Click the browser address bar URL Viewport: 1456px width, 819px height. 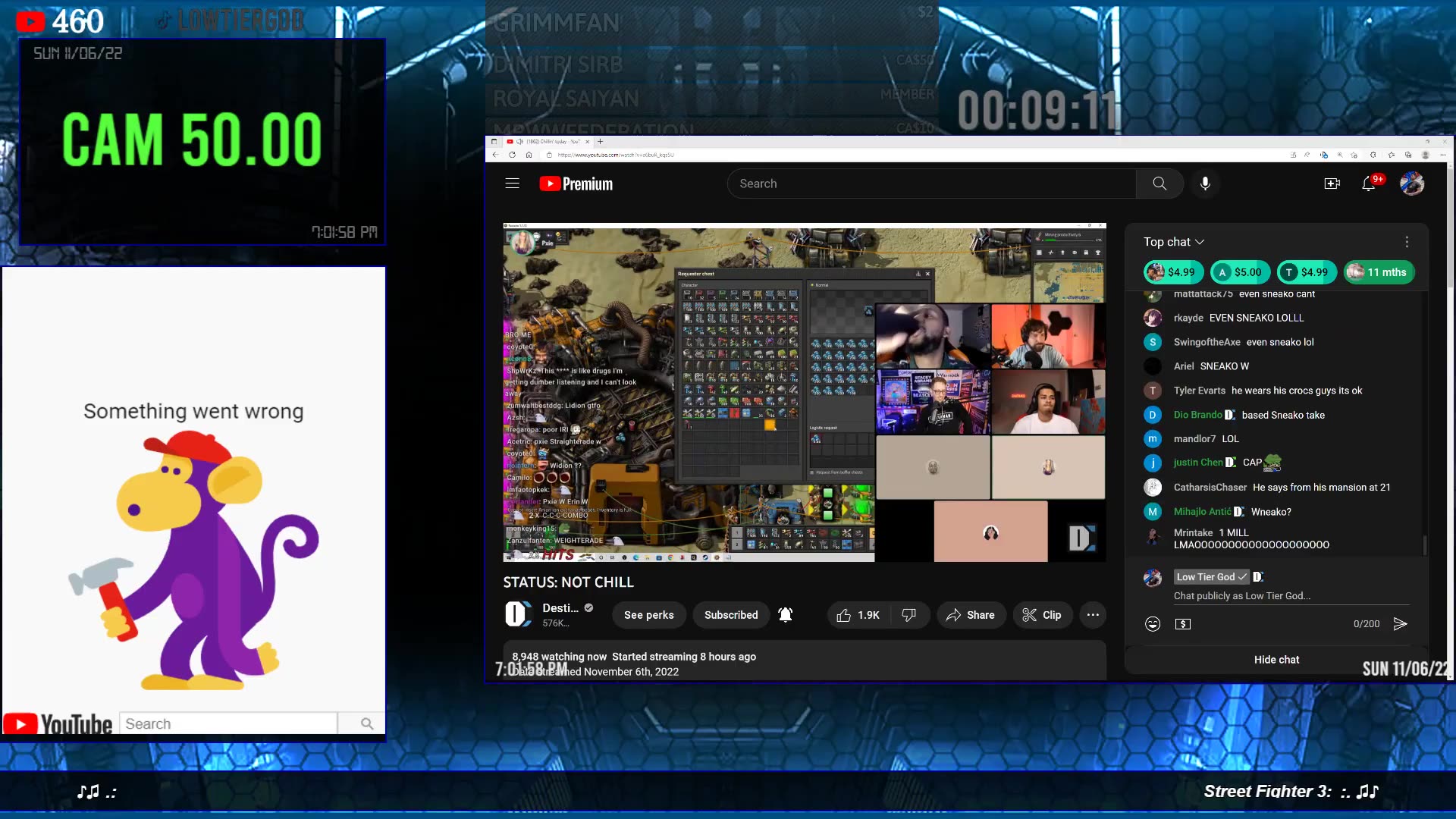point(616,155)
